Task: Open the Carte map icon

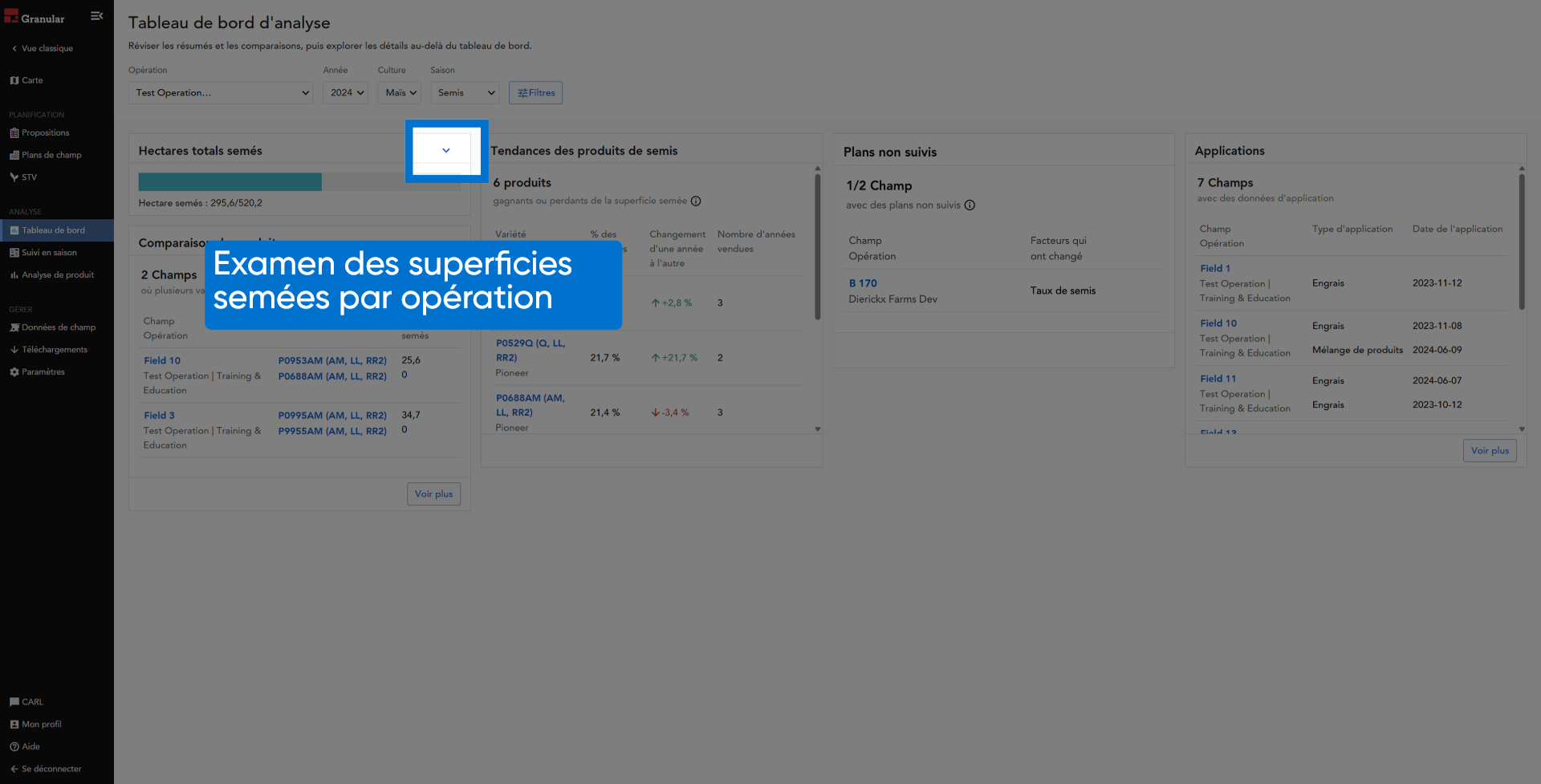Action: click(14, 80)
